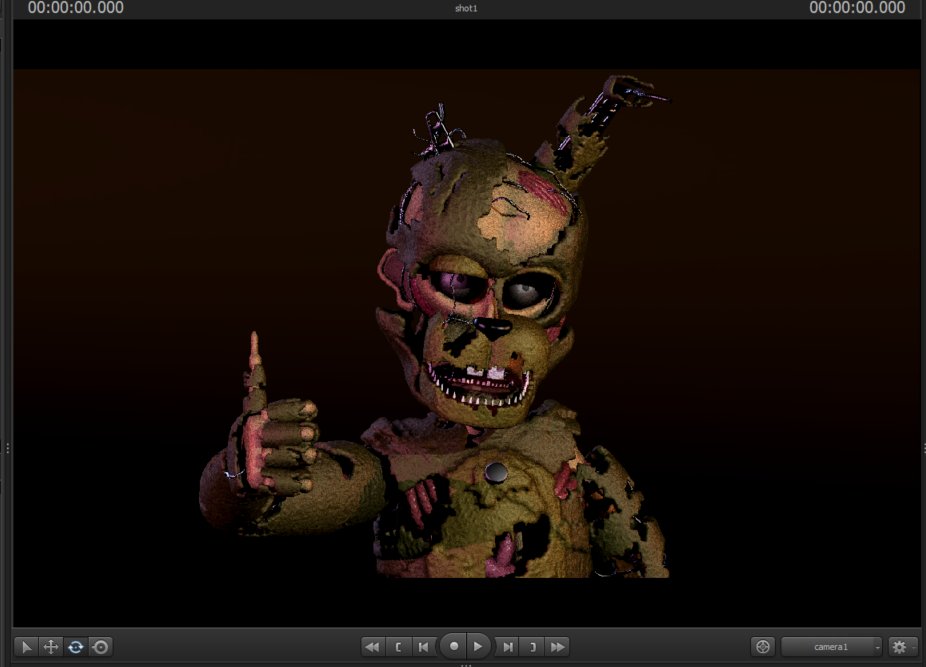Activate the screen manipulator circle tool
The width and height of the screenshot is (926, 667).
point(101,647)
